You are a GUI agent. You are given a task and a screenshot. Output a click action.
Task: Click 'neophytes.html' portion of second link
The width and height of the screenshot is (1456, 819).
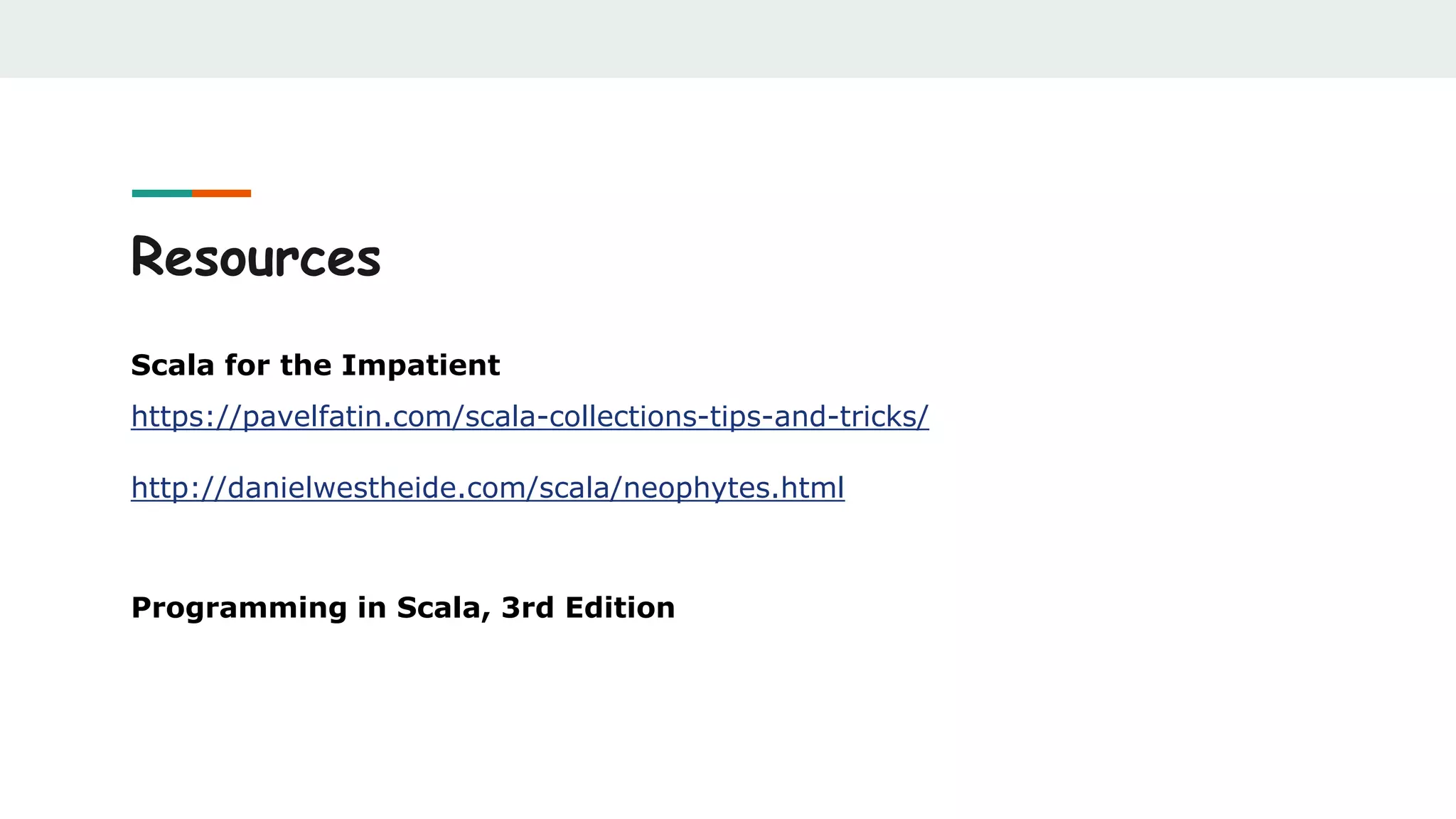pyautogui.click(x=734, y=488)
